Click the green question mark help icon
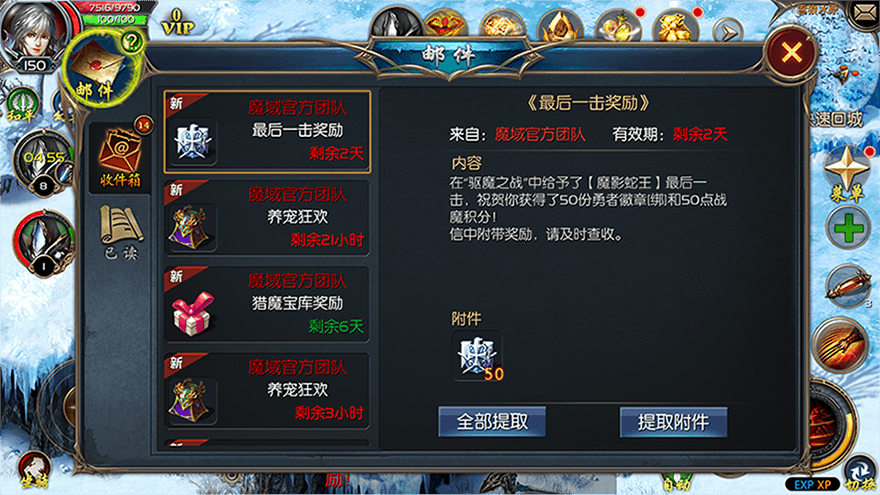 pyautogui.click(x=132, y=42)
